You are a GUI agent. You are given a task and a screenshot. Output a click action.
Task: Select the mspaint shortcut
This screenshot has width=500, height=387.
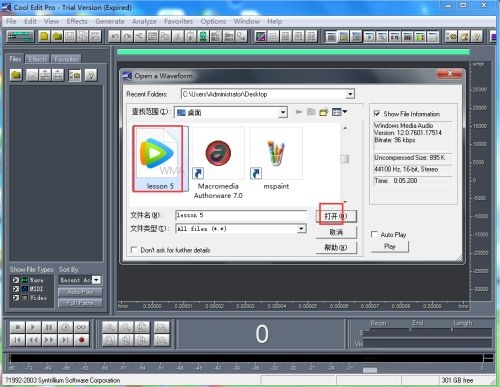[276, 159]
